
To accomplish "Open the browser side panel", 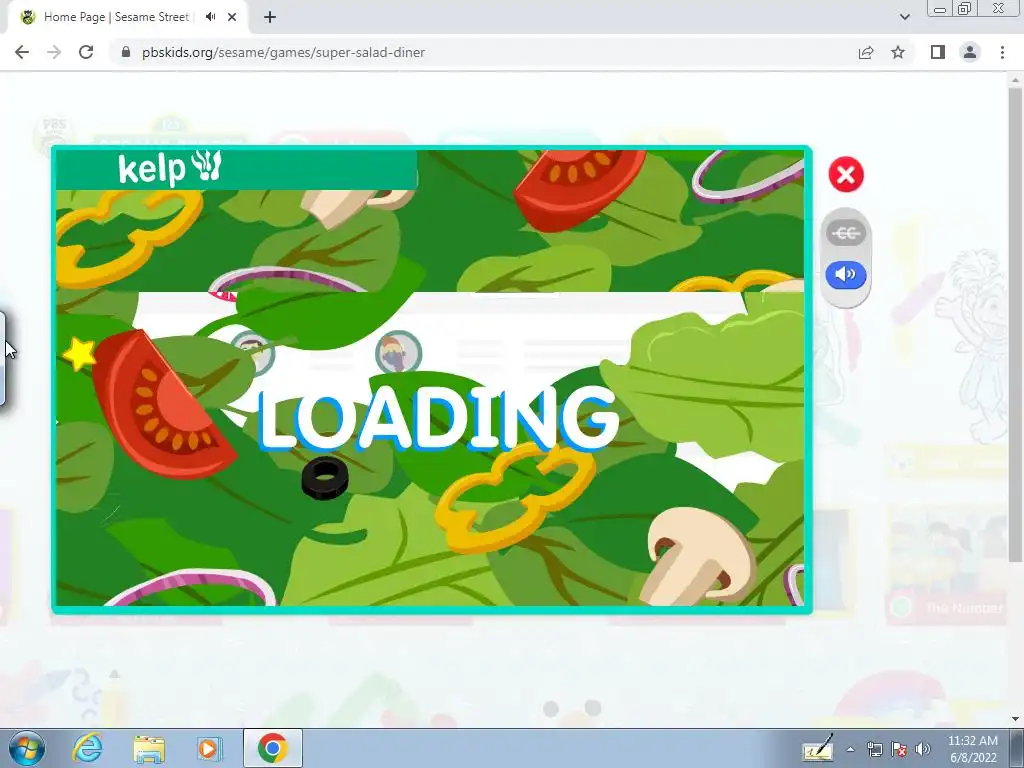I will point(938,52).
